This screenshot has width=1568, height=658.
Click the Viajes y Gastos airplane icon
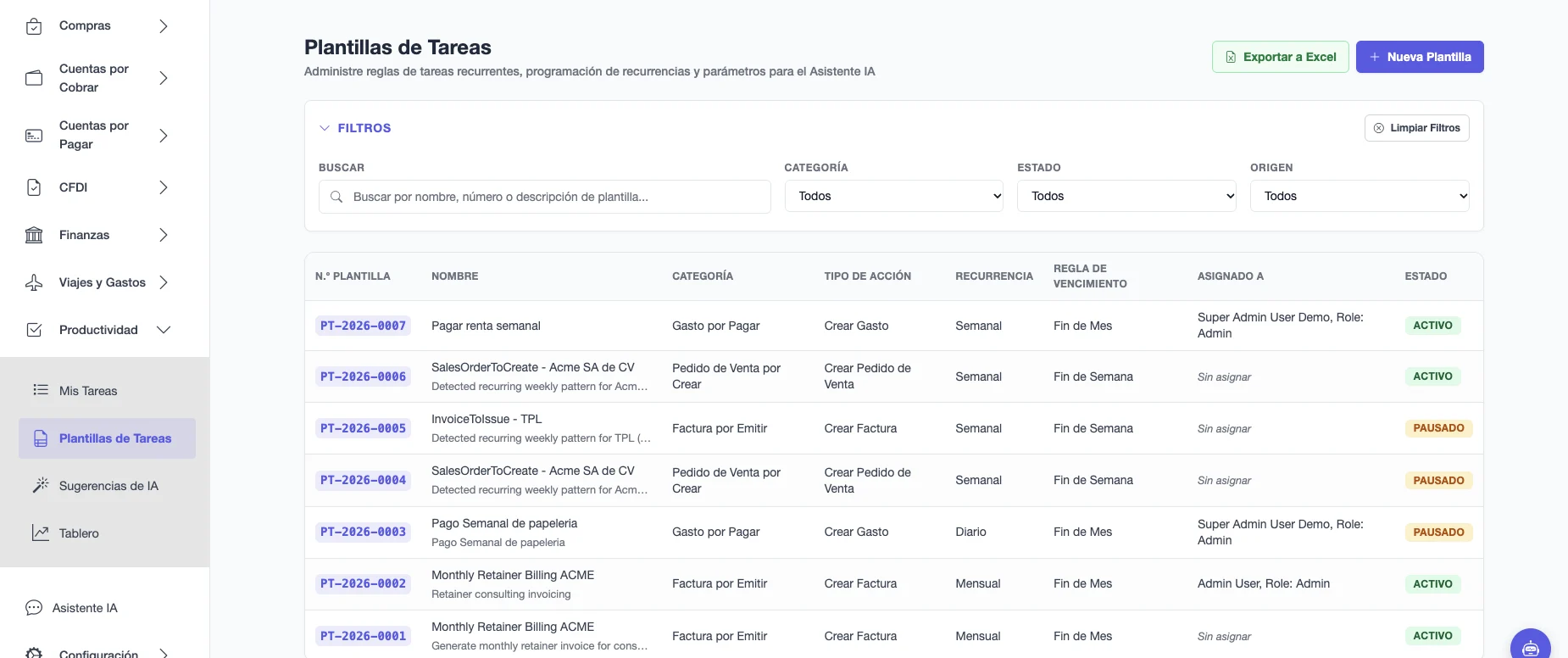(34, 282)
